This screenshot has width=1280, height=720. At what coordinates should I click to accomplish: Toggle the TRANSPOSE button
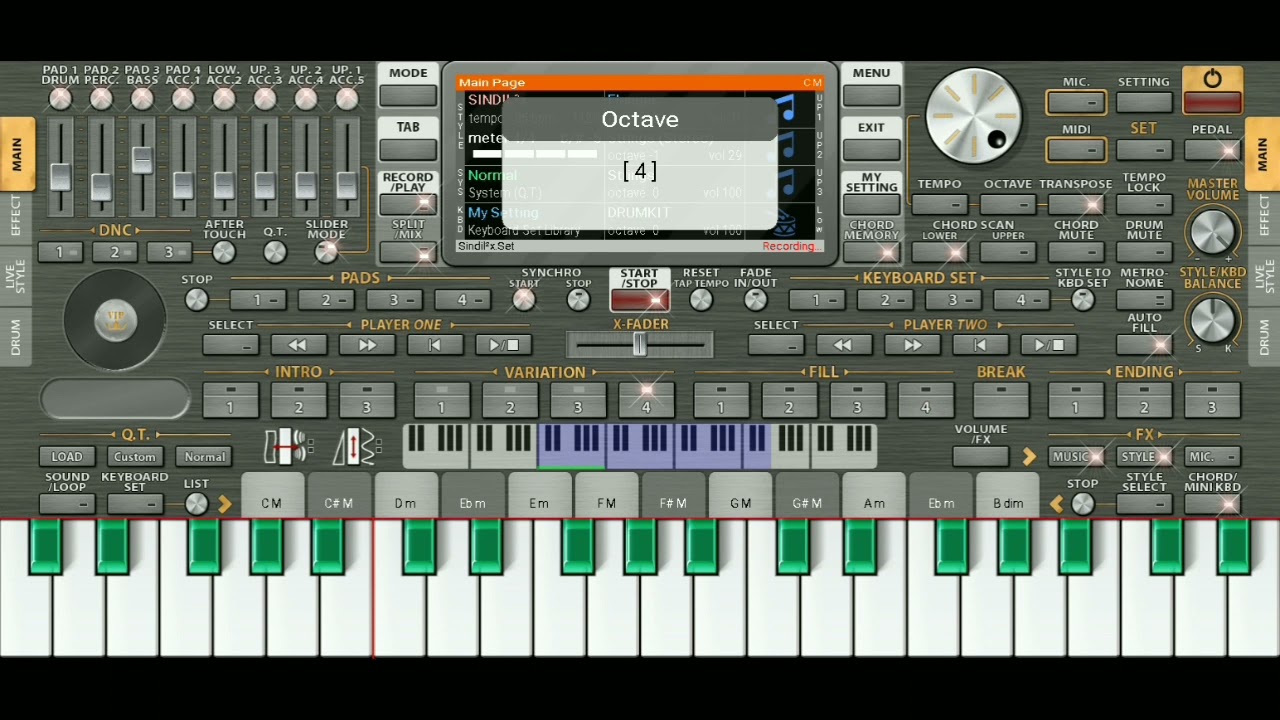[1076, 204]
